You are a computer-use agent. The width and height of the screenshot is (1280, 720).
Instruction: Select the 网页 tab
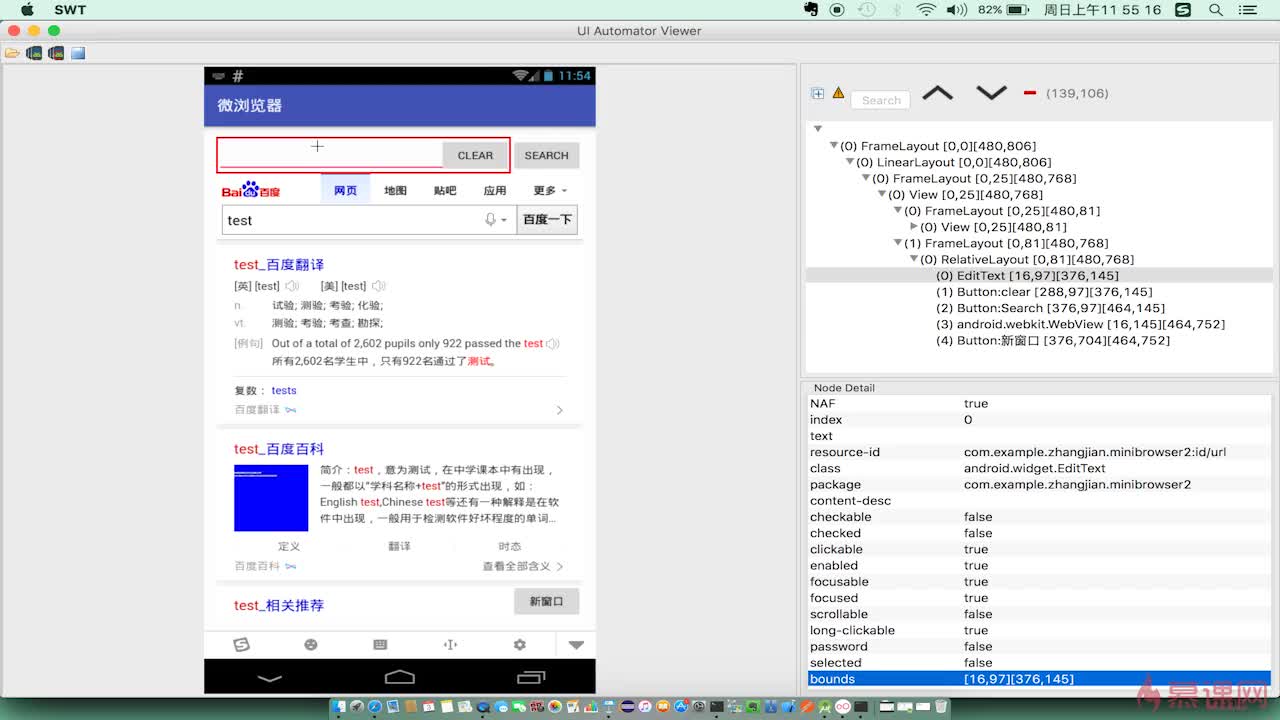click(x=345, y=190)
